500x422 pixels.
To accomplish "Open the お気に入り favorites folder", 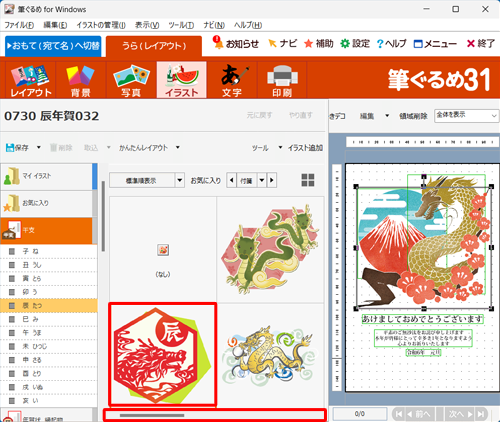I will 47,203.
